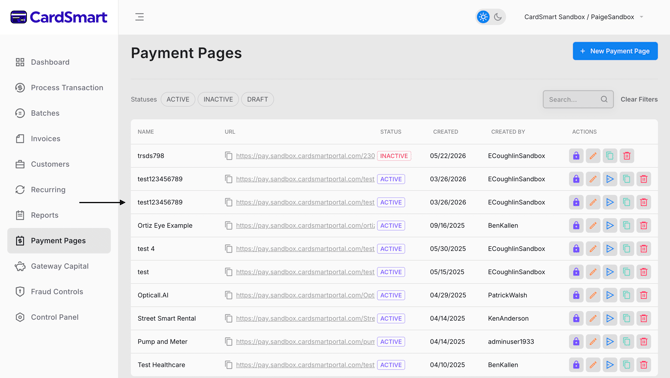
Task: Go to Process Transaction
Action: coord(59,88)
